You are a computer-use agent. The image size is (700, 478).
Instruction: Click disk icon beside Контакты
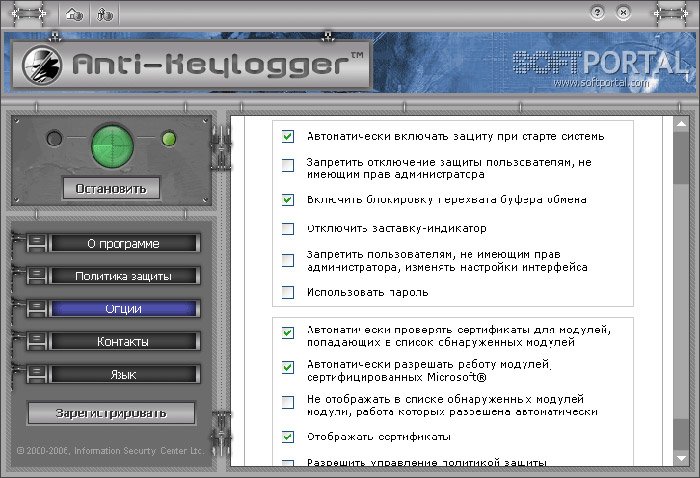37,341
